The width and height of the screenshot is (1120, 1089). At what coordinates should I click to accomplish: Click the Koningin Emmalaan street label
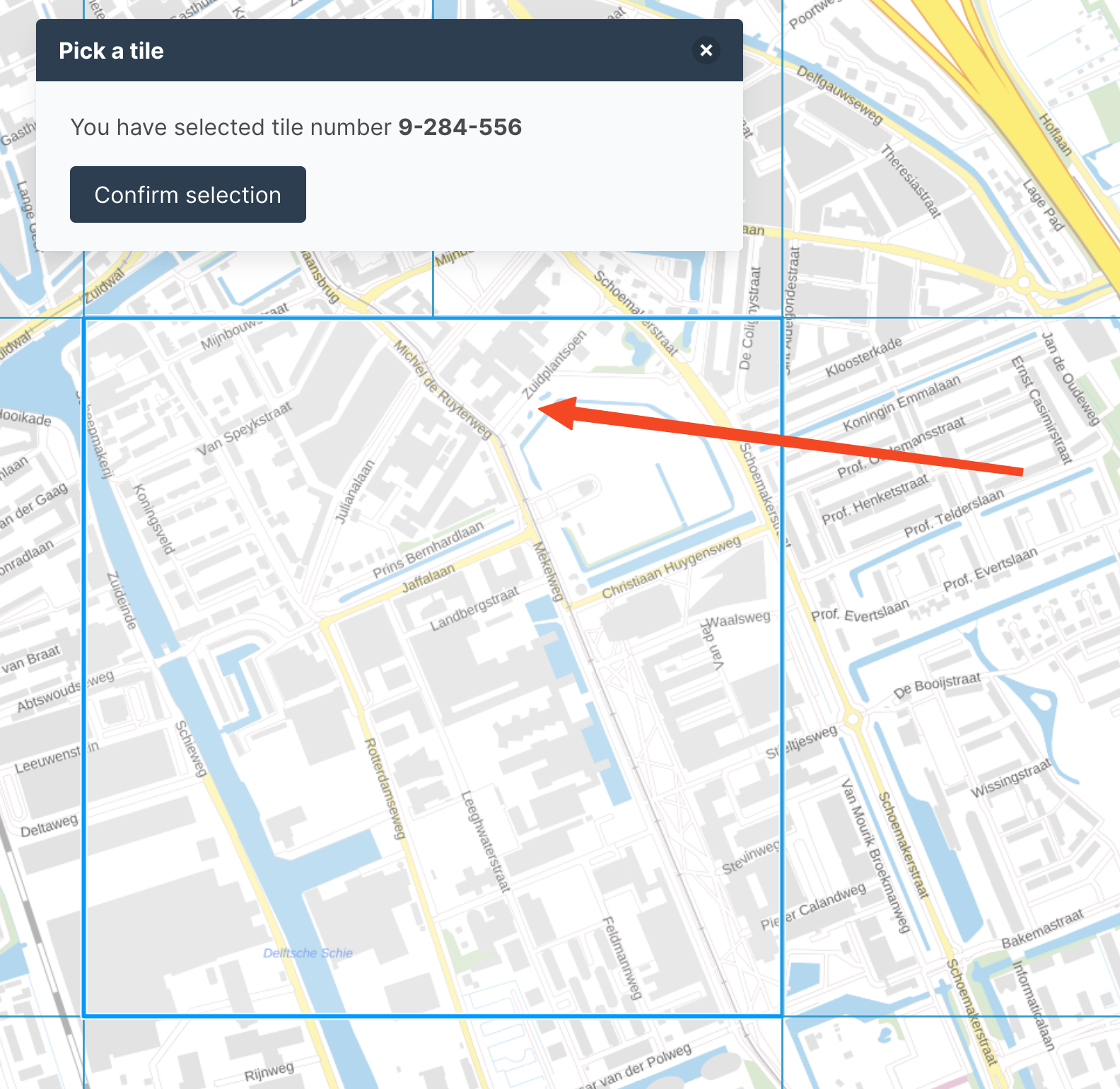(x=902, y=403)
